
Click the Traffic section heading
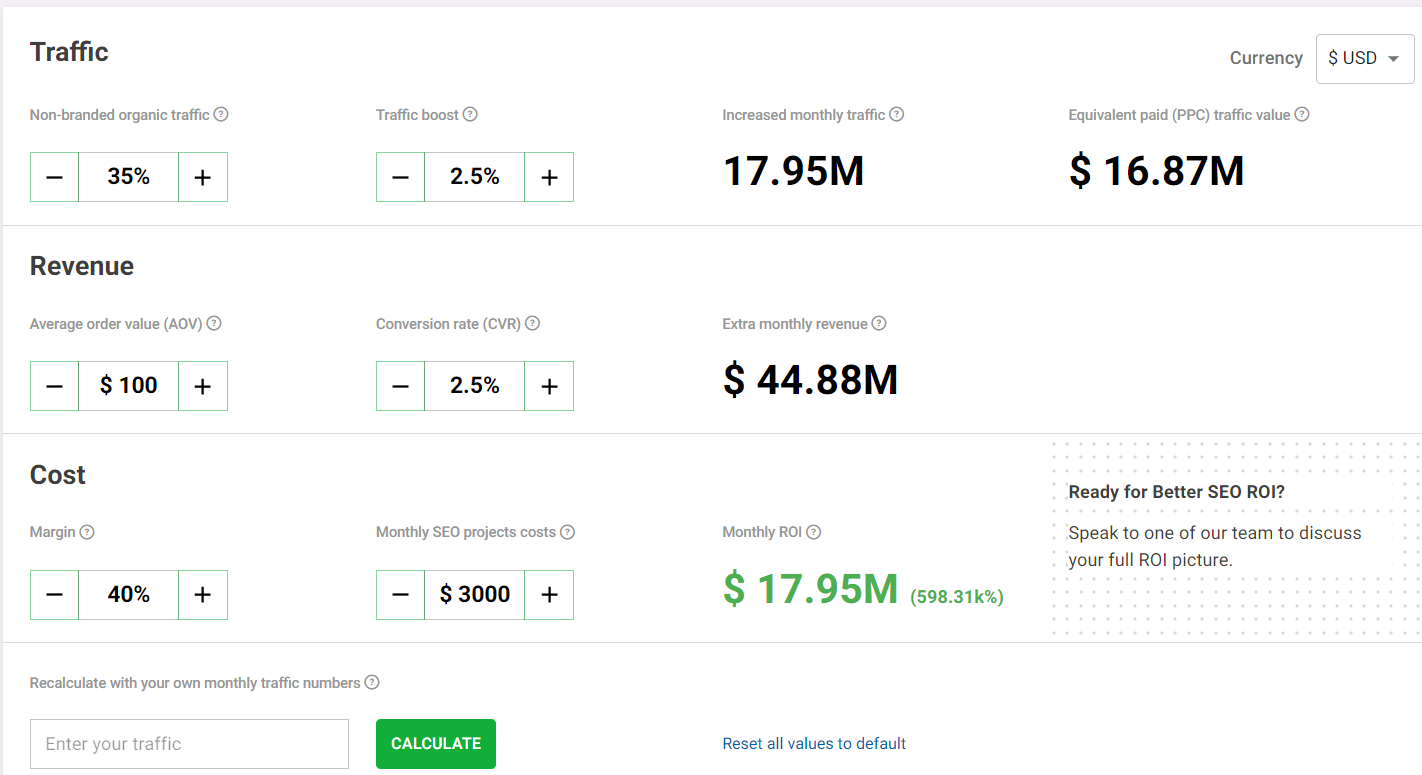(x=69, y=52)
